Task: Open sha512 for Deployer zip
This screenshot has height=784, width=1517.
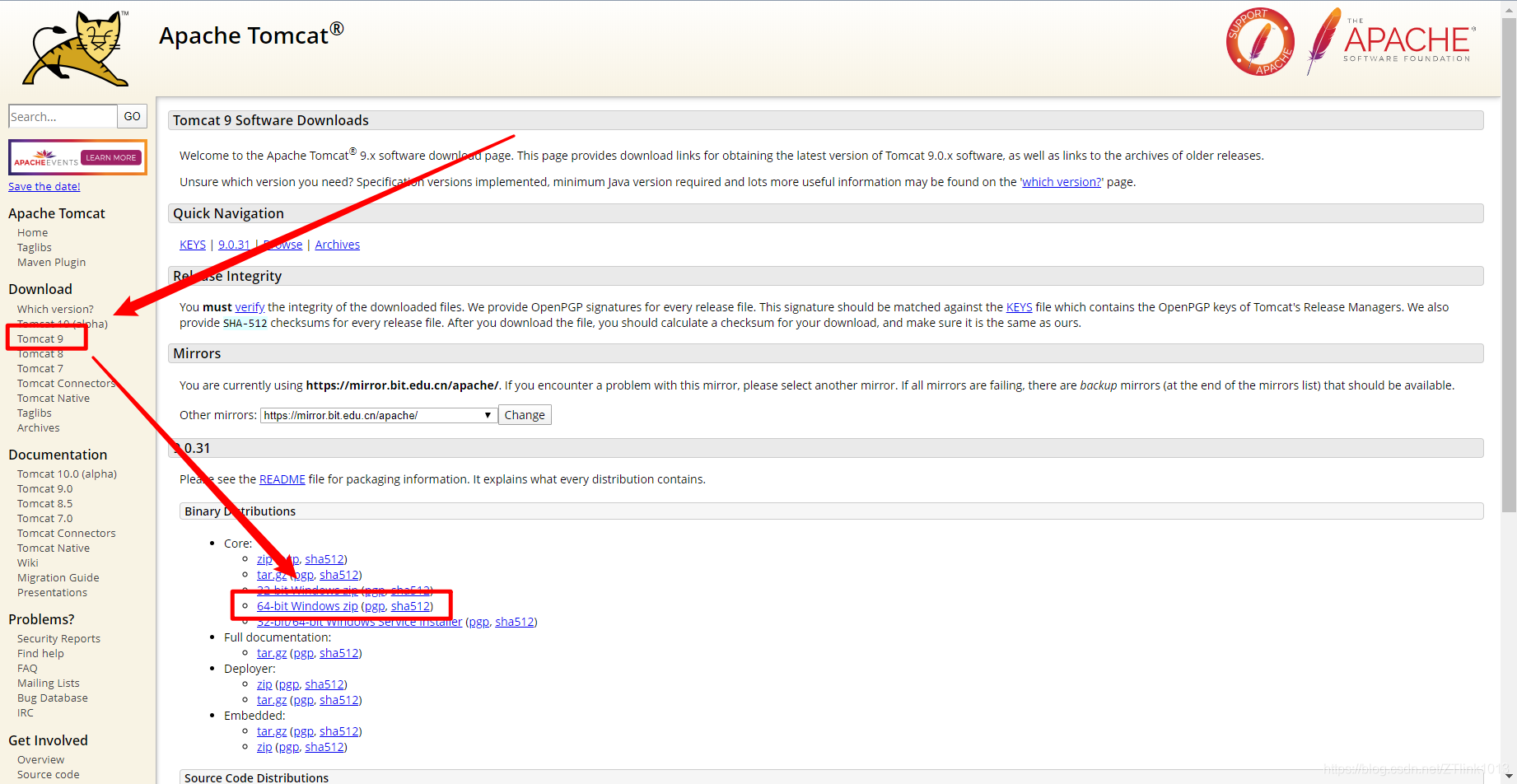Action: [x=324, y=684]
